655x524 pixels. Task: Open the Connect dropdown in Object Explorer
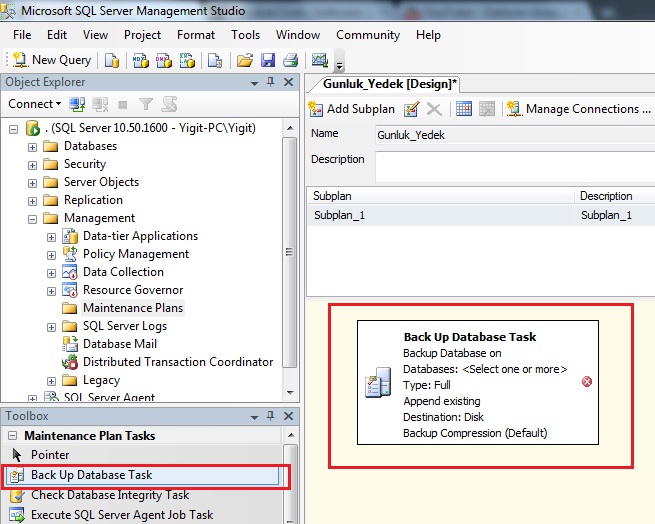pyautogui.click(x=34, y=104)
